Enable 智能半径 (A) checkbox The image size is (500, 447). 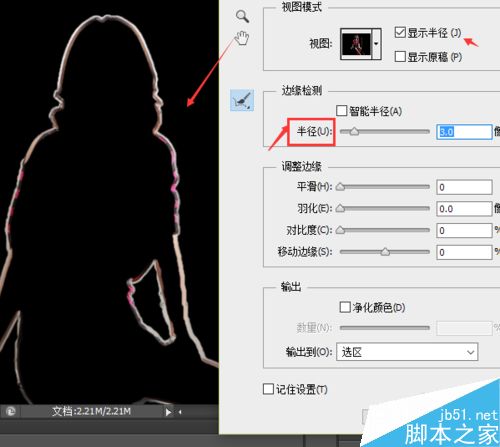[341, 111]
